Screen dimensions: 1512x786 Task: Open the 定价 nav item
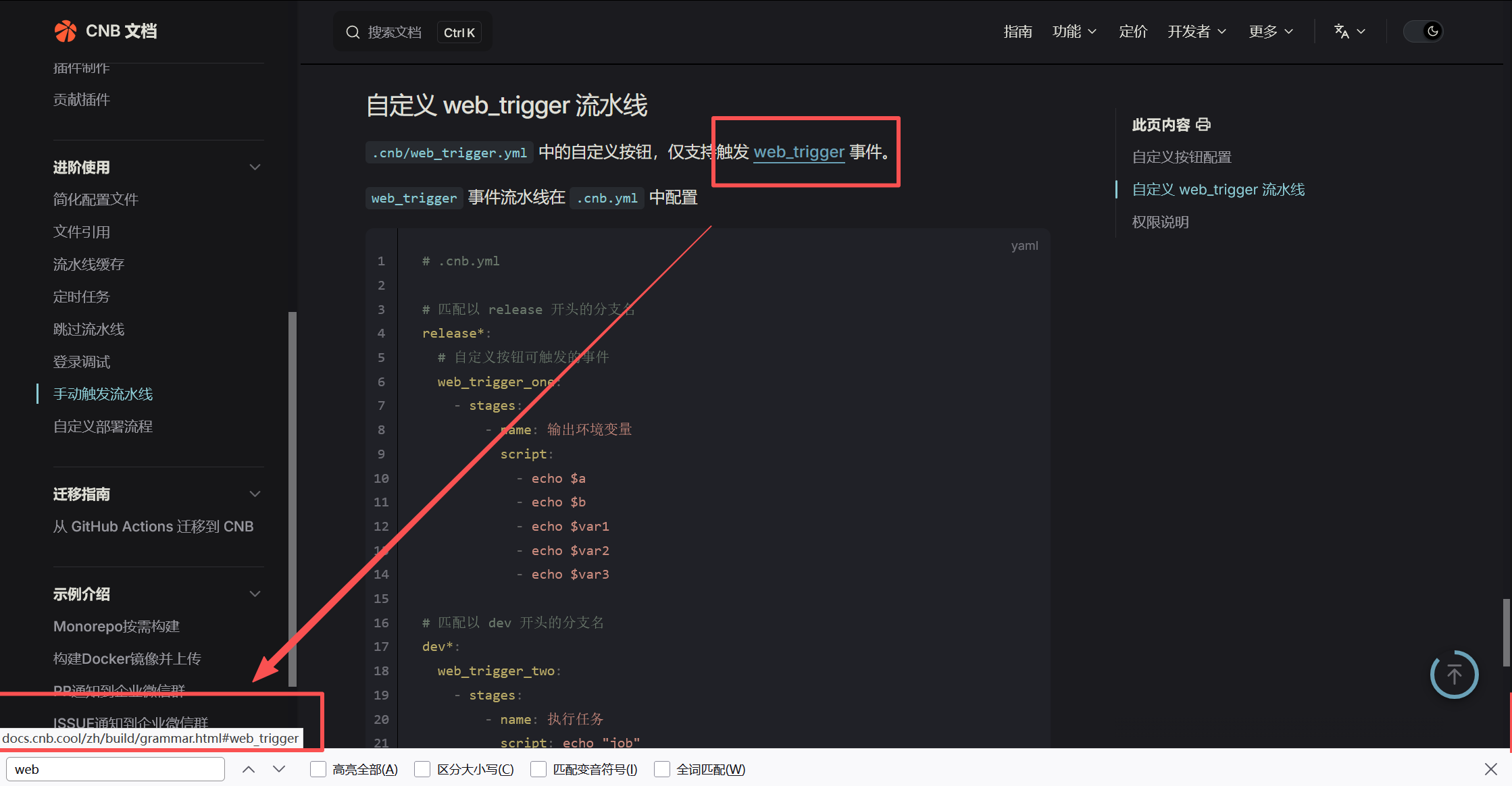(1133, 31)
